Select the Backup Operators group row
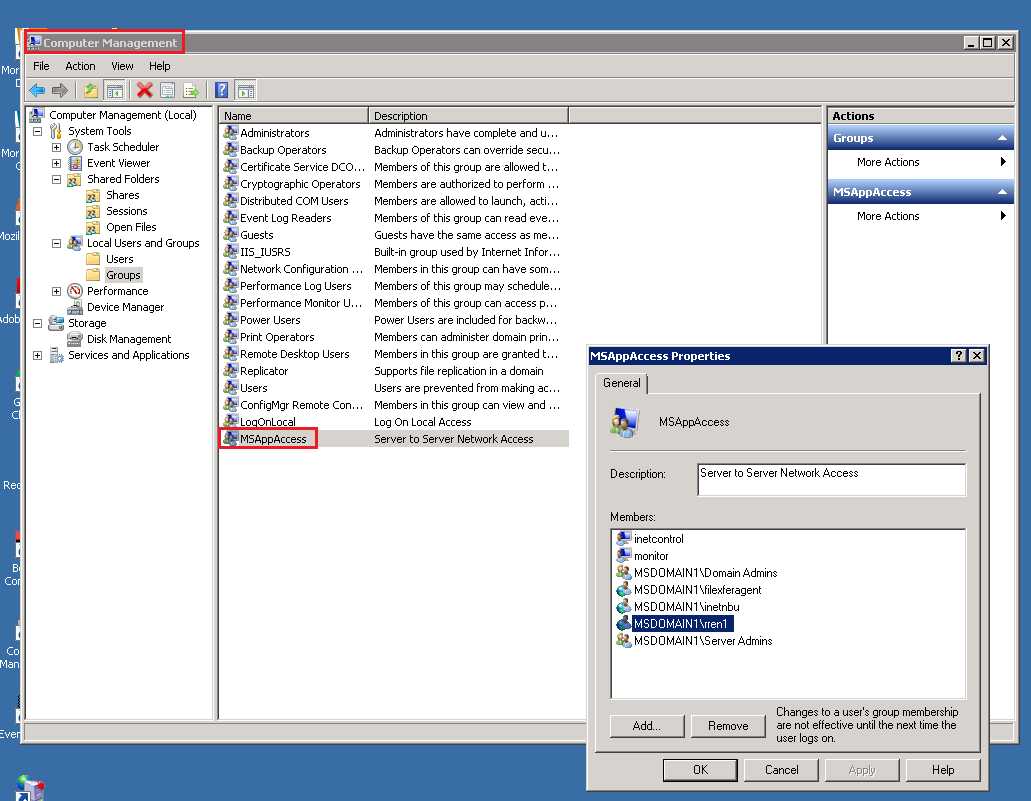The height and width of the screenshot is (801, 1031). tap(395, 150)
